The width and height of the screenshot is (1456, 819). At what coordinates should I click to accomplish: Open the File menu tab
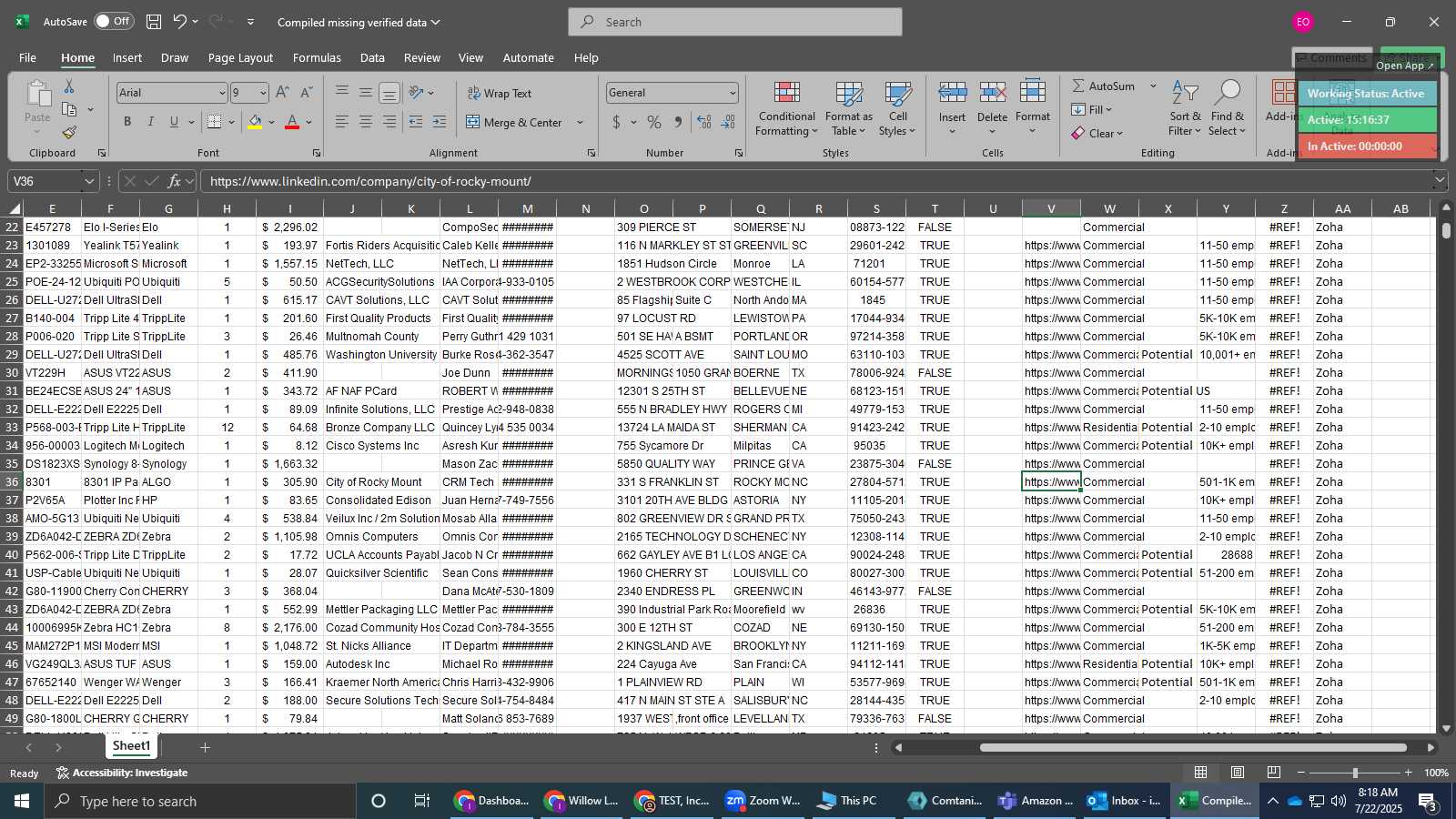[27, 57]
